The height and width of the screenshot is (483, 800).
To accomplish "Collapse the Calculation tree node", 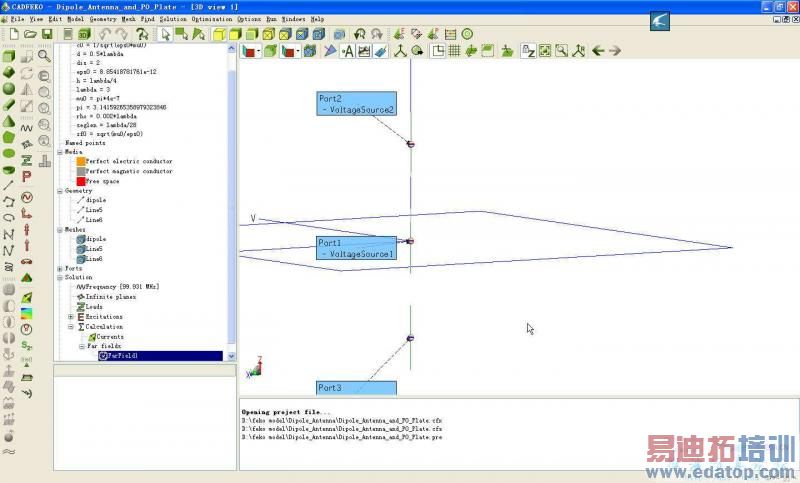I will coord(71,326).
